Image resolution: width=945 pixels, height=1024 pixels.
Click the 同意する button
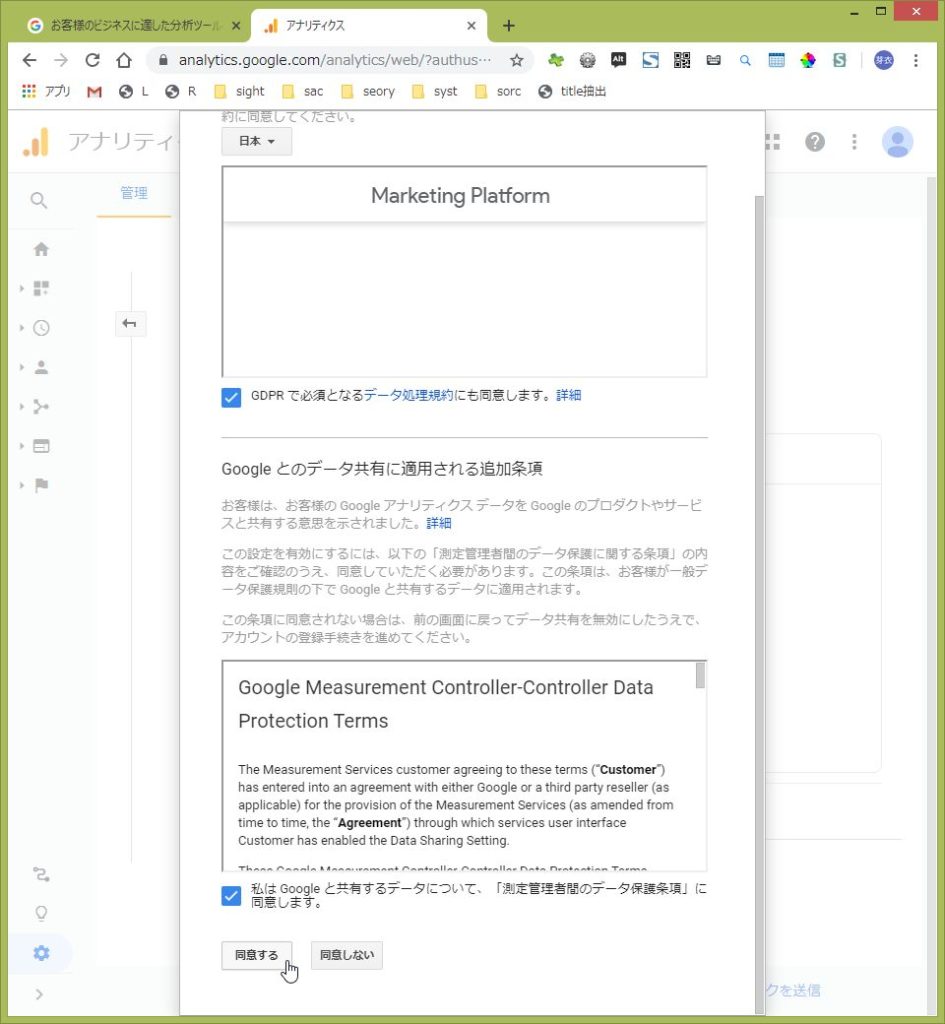(x=257, y=955)
